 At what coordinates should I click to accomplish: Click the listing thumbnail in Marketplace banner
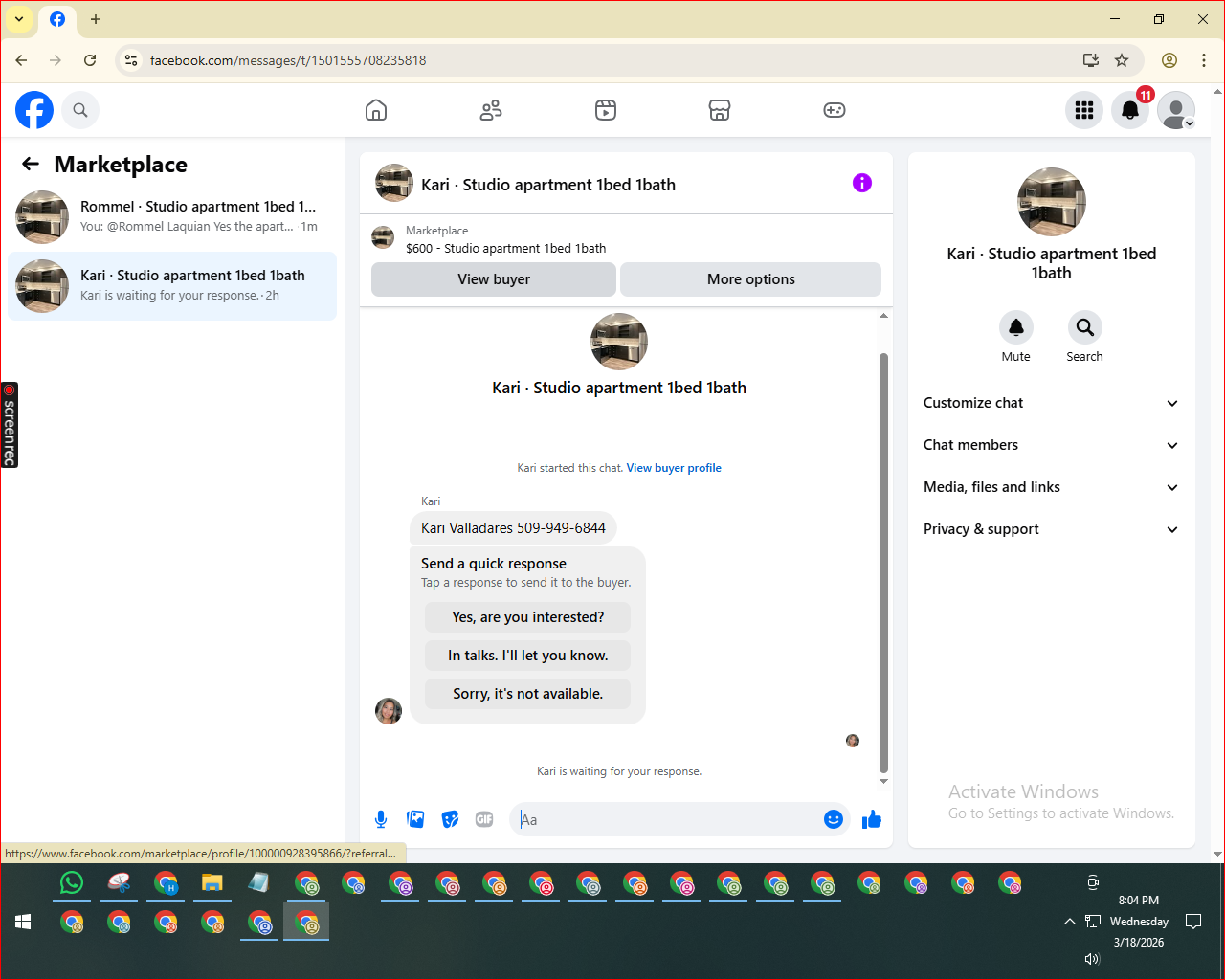click(x=383, y=238)
